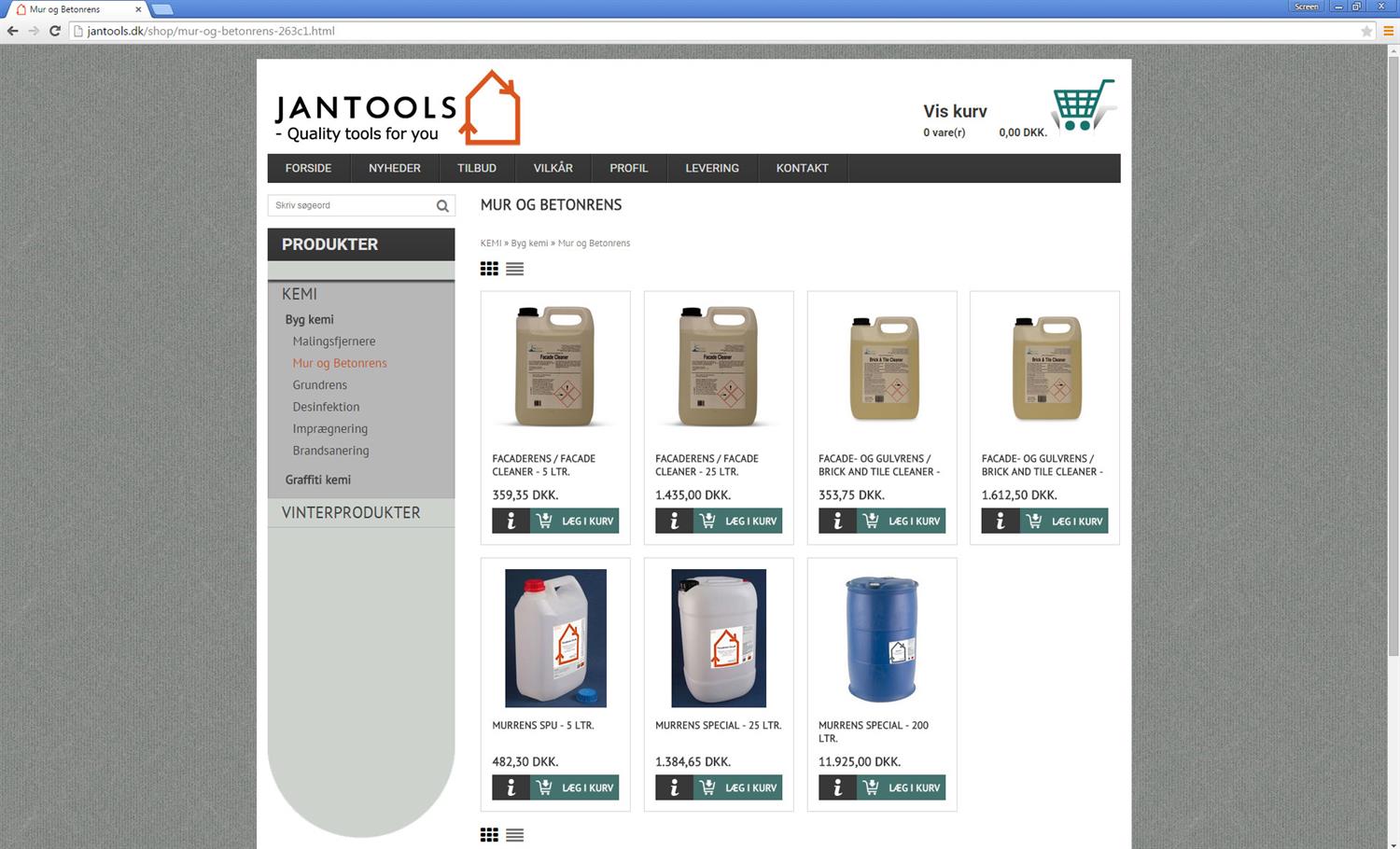Switch to grid view icon above products
1400x849 pixels.
click(x=489, y=269)
